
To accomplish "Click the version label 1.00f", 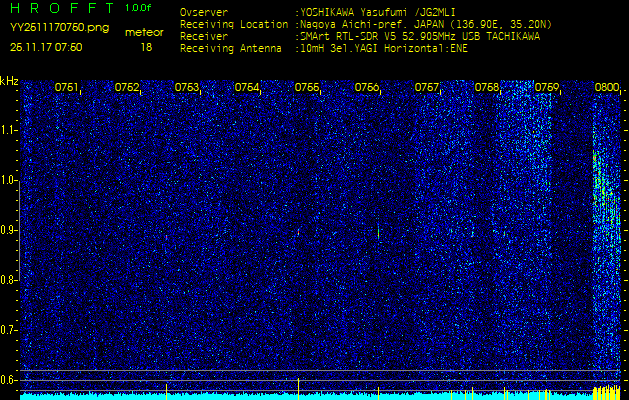I will point(138,8).
